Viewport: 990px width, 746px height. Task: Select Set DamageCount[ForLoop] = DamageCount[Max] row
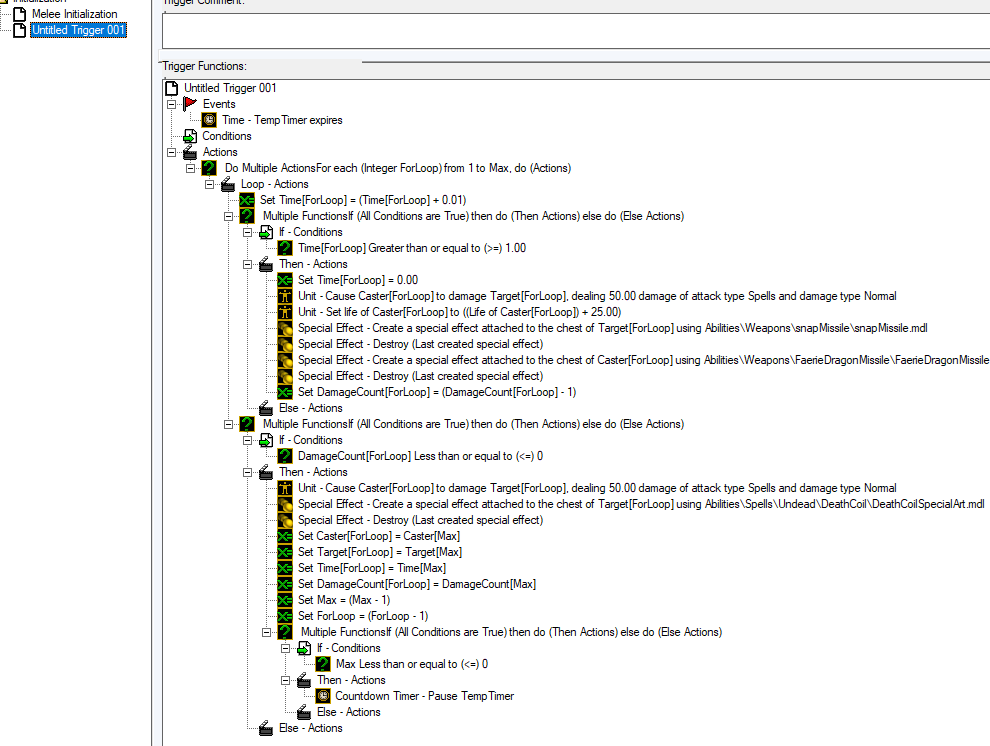coord(417,584)
